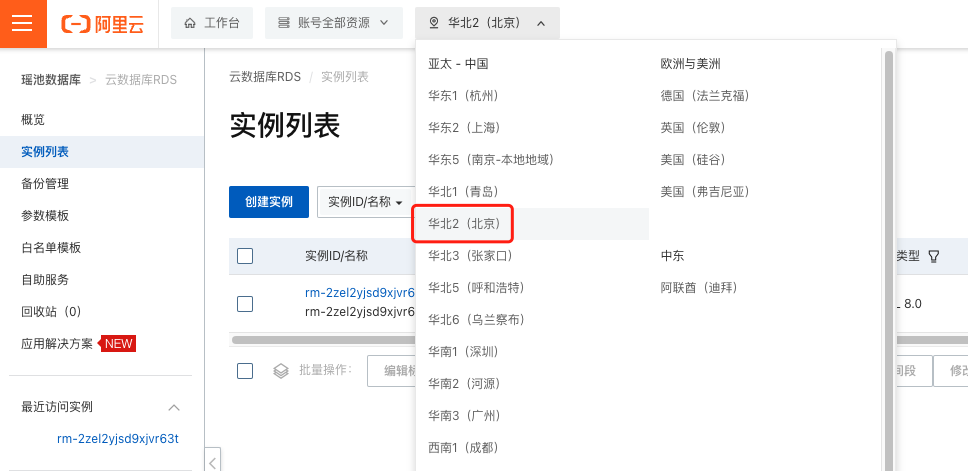
Task: Expand the 账号全部资源 dropdown
Action: (333, 23)
